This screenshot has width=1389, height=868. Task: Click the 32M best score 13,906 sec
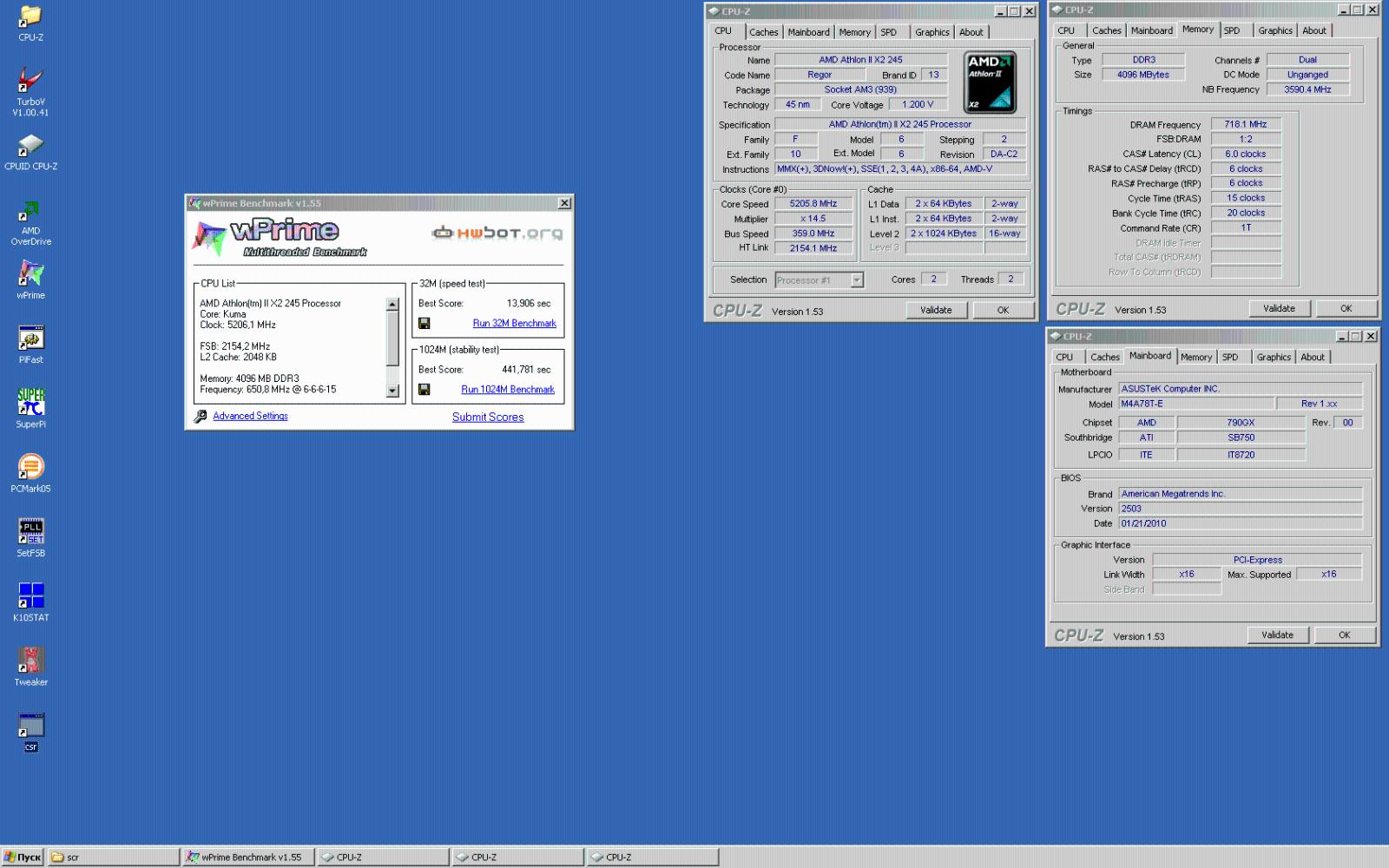[529, 303]
